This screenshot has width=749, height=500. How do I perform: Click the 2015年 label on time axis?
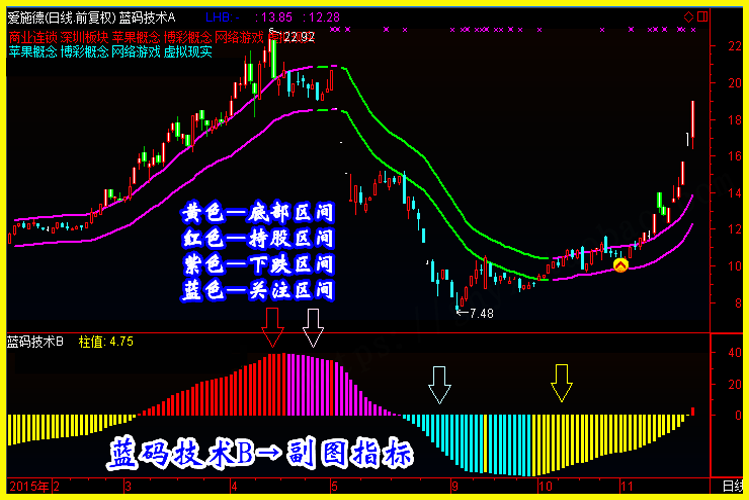pyautogui.click(x=30, y=487)
